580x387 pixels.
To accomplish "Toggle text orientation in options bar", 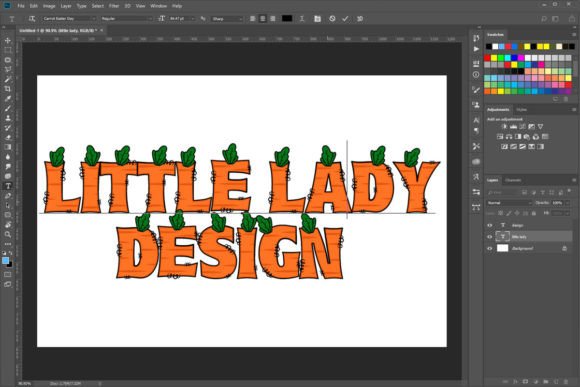I will [32, 18].
